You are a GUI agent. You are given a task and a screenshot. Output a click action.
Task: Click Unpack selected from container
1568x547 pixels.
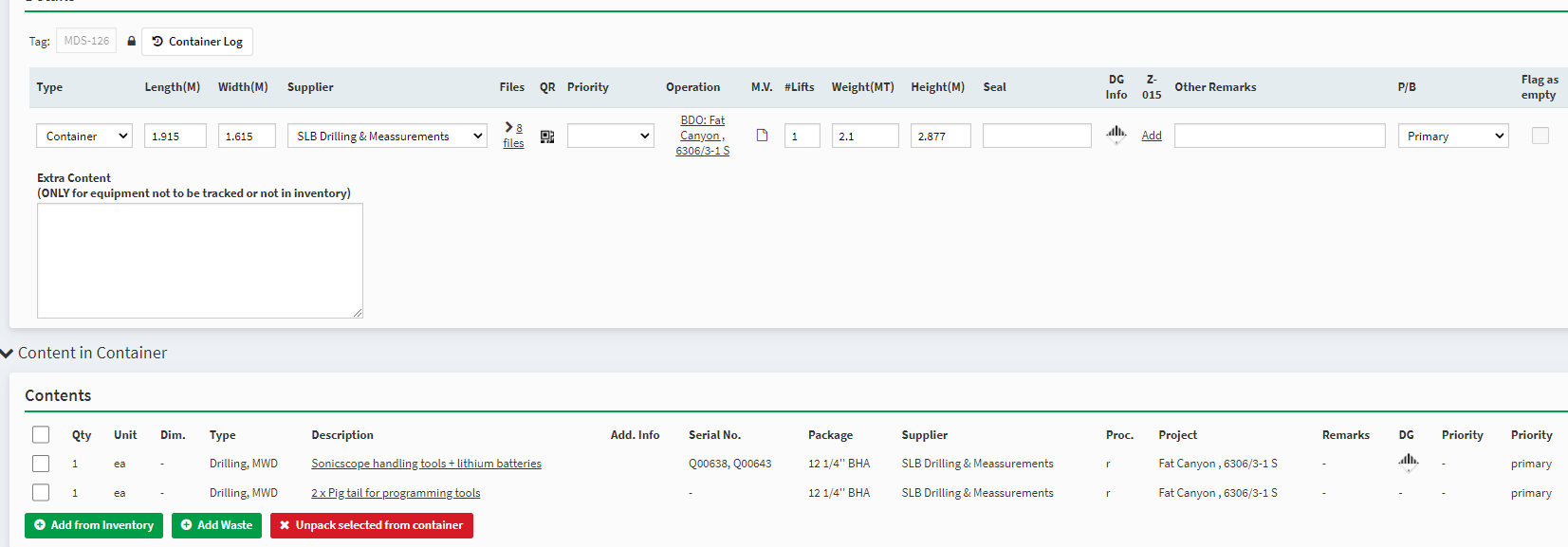pyautogui.click(x=371, y=525)
